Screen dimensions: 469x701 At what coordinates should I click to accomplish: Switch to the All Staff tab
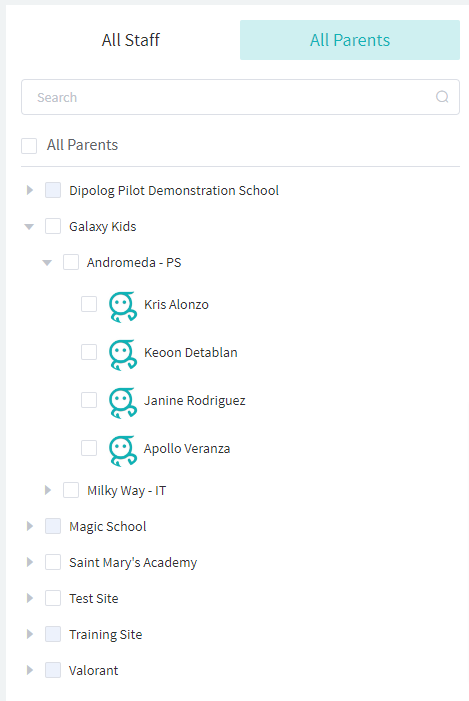click(131, 40)
